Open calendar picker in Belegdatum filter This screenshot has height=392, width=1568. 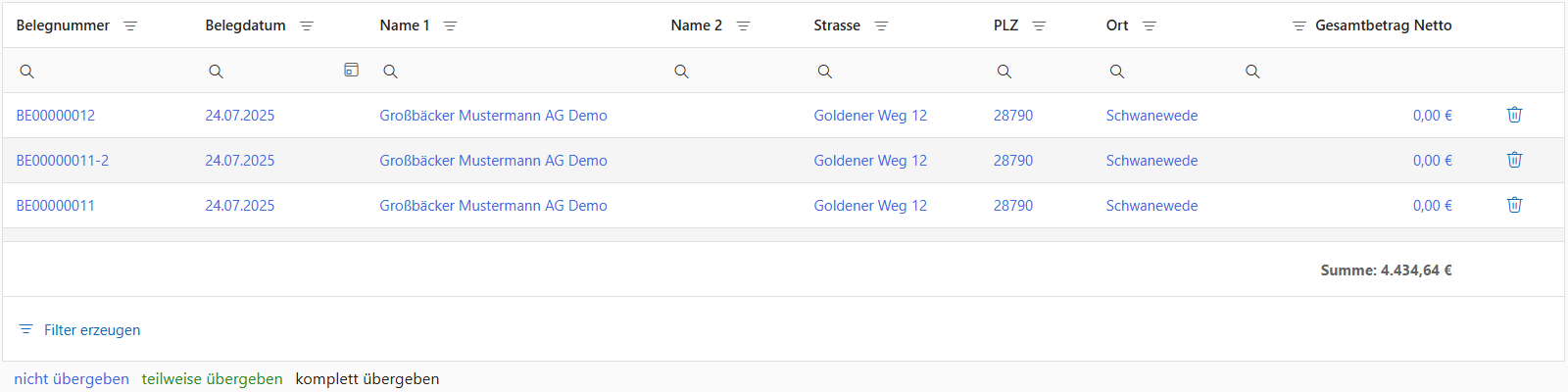351,70
